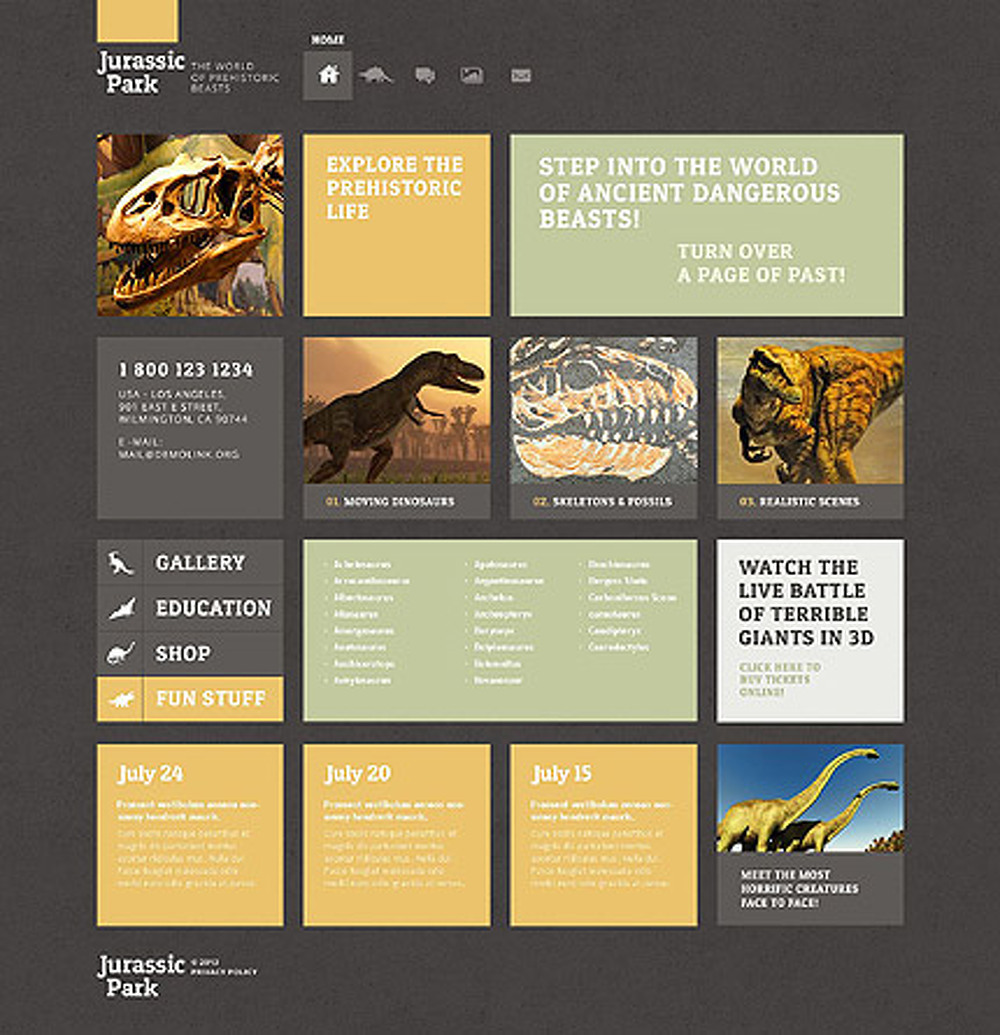
Task: Open the speech bubbles nav icon
Action: (x=424, y=75)
